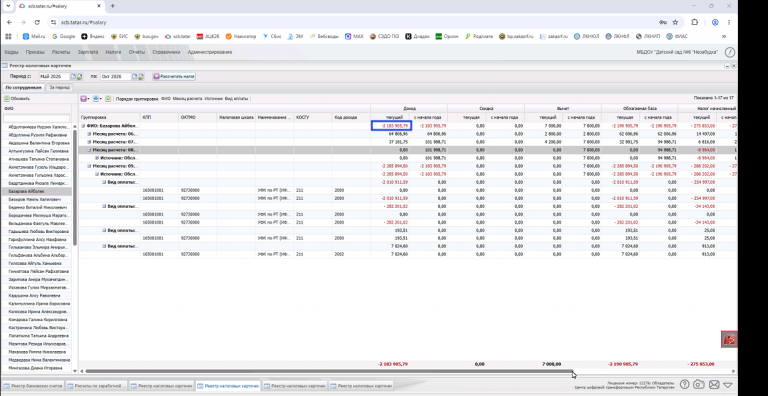The image size is (768, 396).
Task: Open the 'Mail.ru' bookmark
Action: pyautogui.click(x=34, y=36)
